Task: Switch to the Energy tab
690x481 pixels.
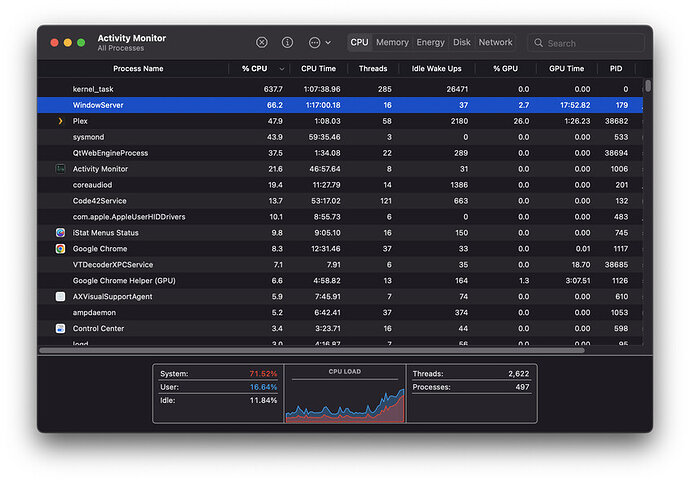Action: [x=430, y=42]
